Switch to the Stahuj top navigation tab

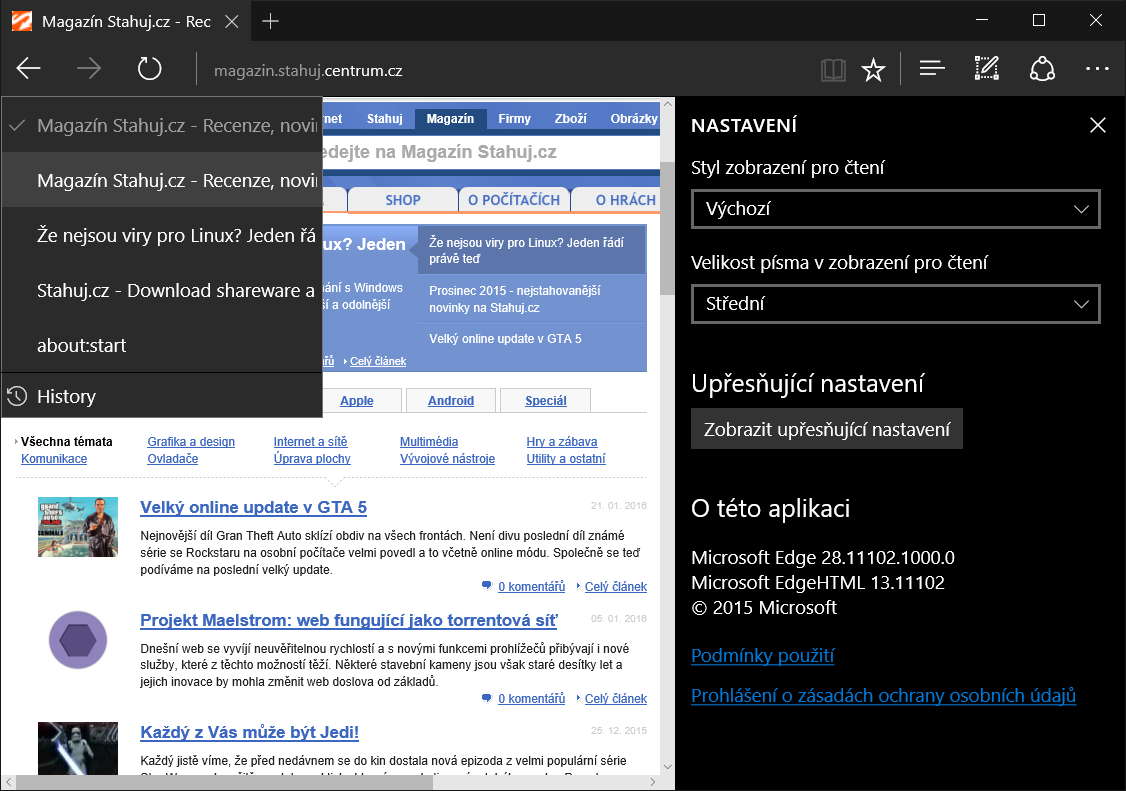click(x=385, y=119)
